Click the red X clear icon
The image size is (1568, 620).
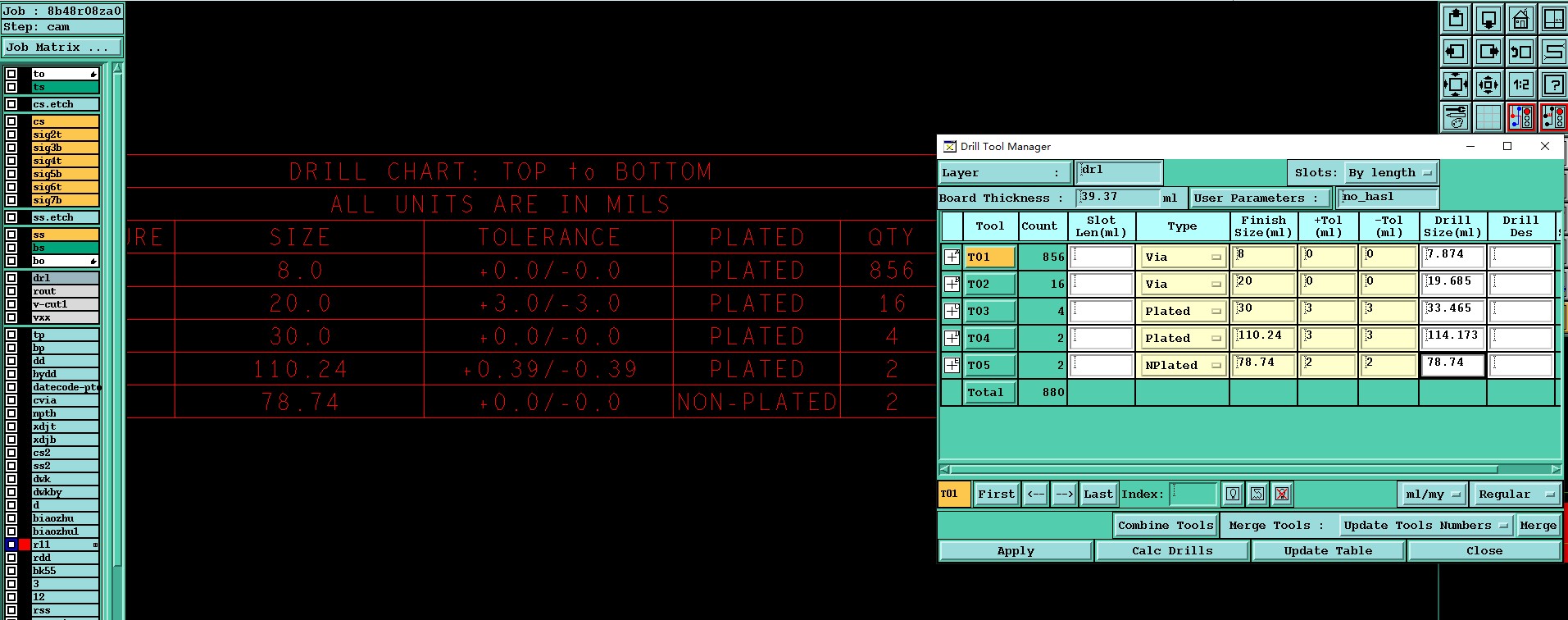click(x=1282, y=494)
